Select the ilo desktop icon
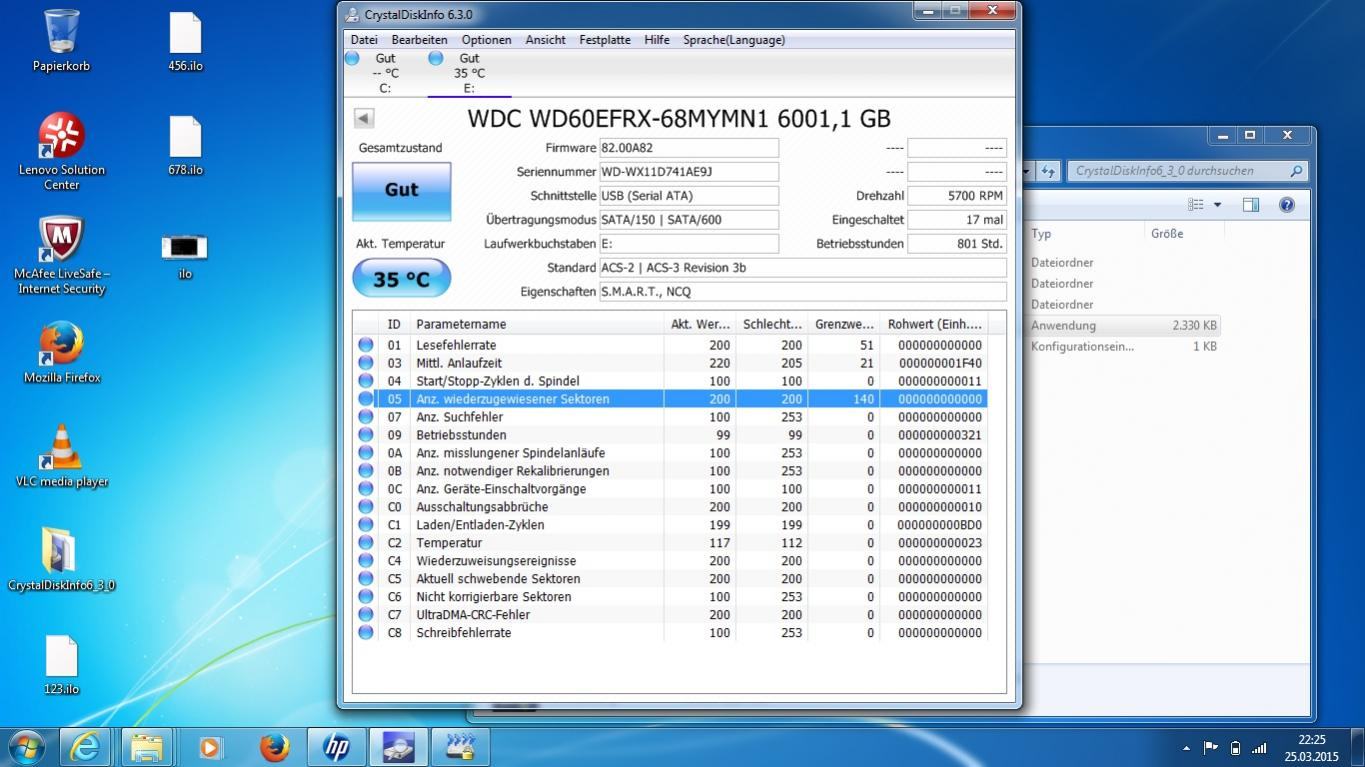This screenshot has height=767, width=1365. click(185, 255)
